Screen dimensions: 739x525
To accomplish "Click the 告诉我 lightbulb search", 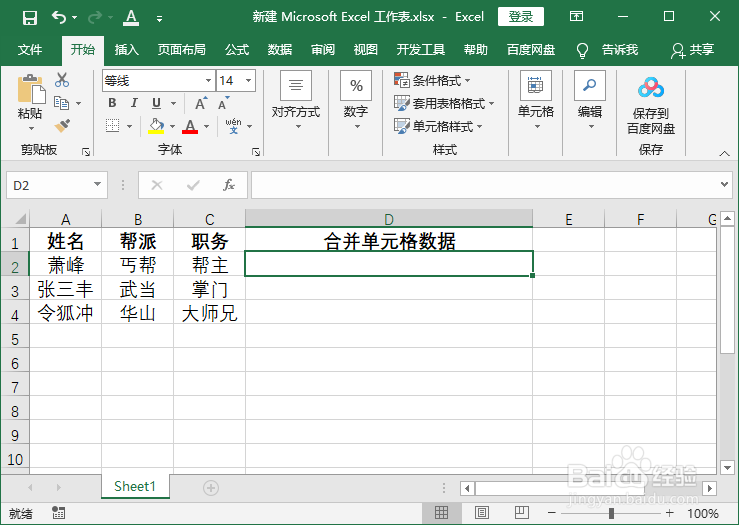I will [x=608, y=50].
